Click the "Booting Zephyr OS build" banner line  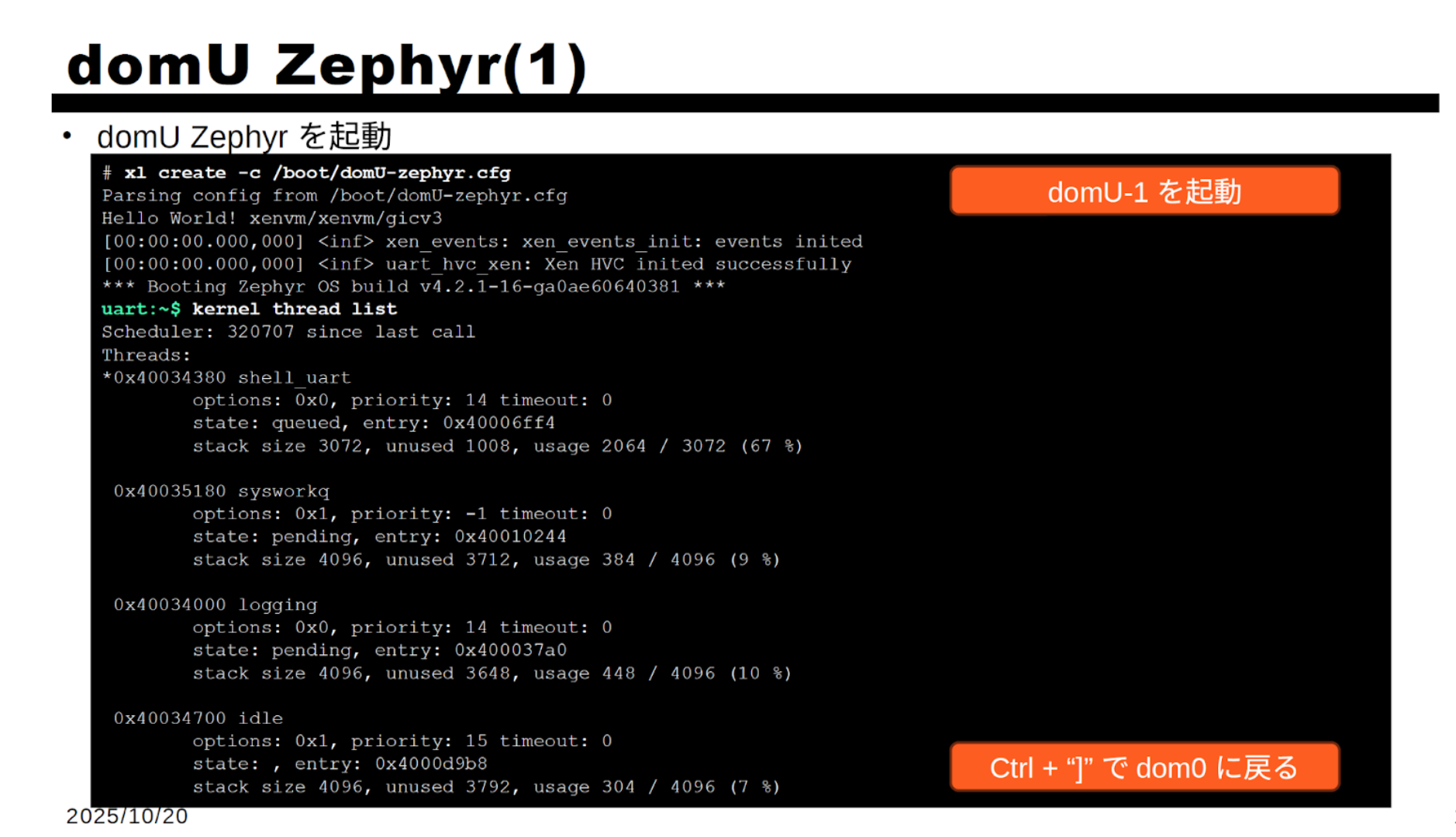click(x=413, y=287)
